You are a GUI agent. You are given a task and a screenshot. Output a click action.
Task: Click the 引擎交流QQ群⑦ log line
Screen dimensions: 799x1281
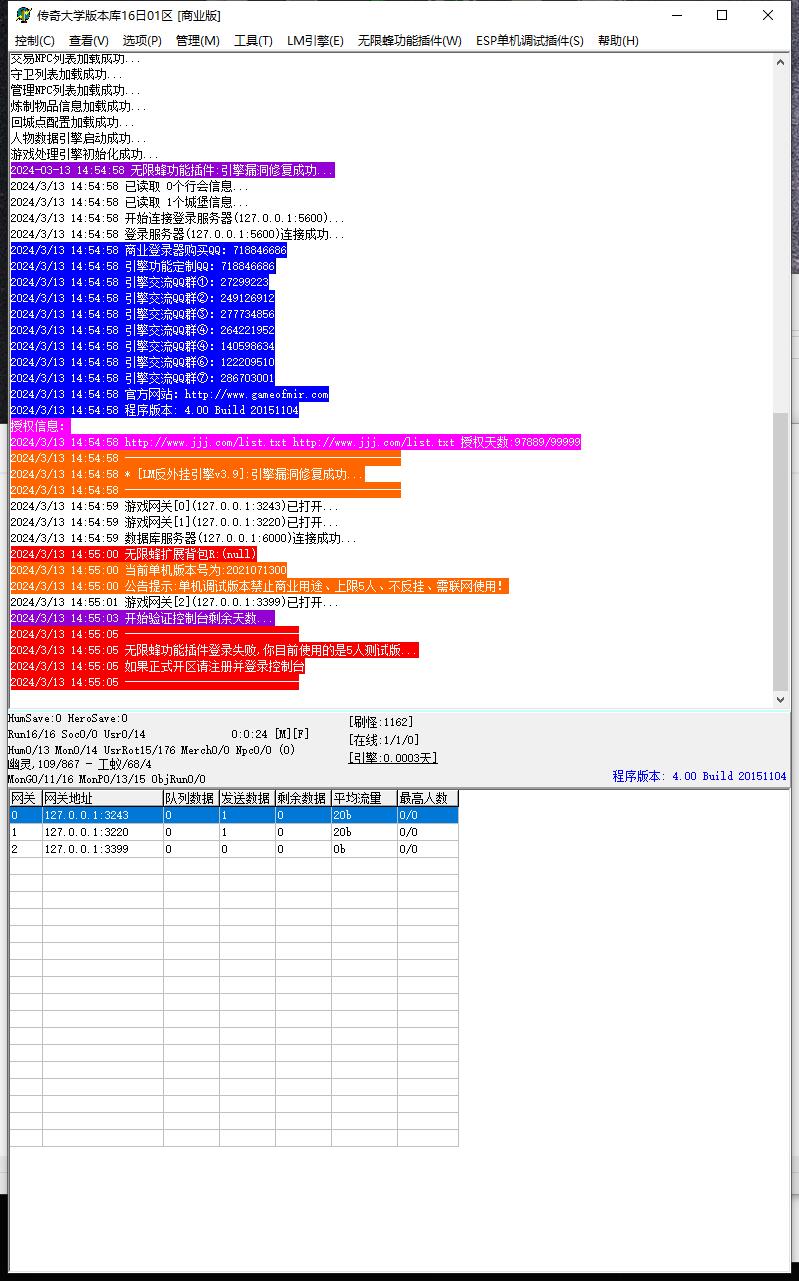tap(142, 378)
